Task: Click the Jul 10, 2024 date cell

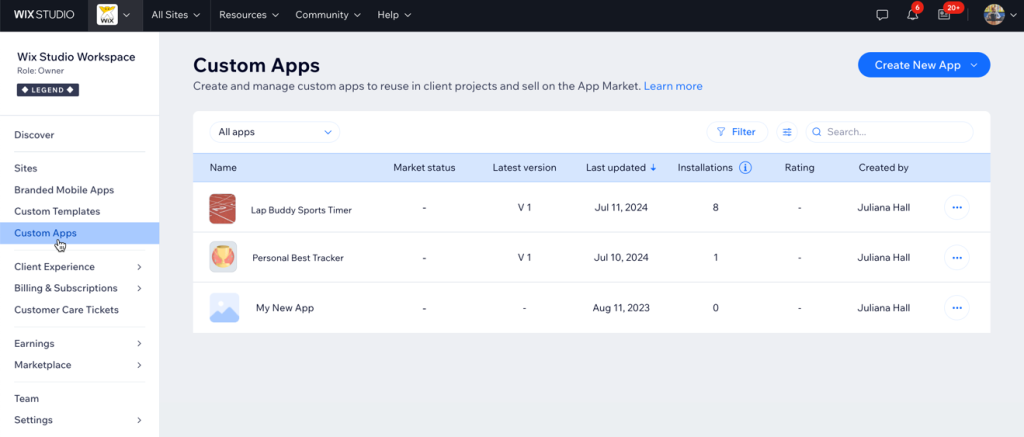Action: pos(622,257)
